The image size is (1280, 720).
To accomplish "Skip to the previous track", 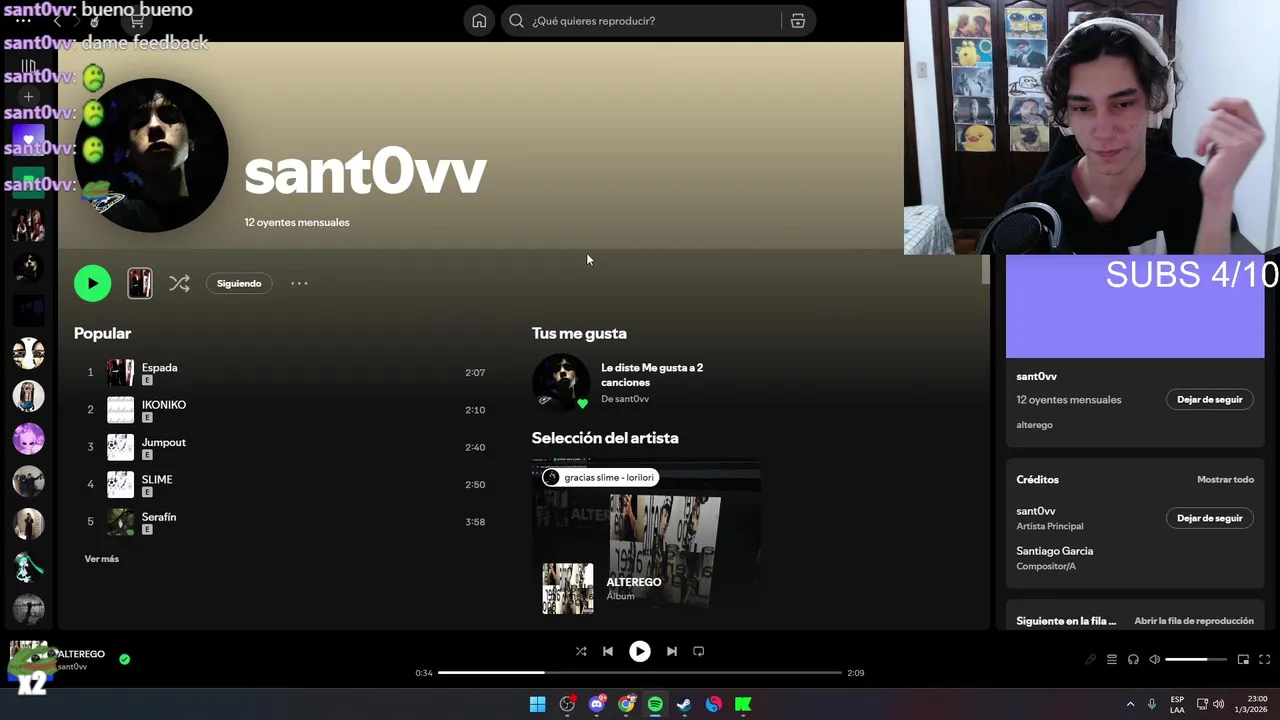I will (x=607, y=651).
